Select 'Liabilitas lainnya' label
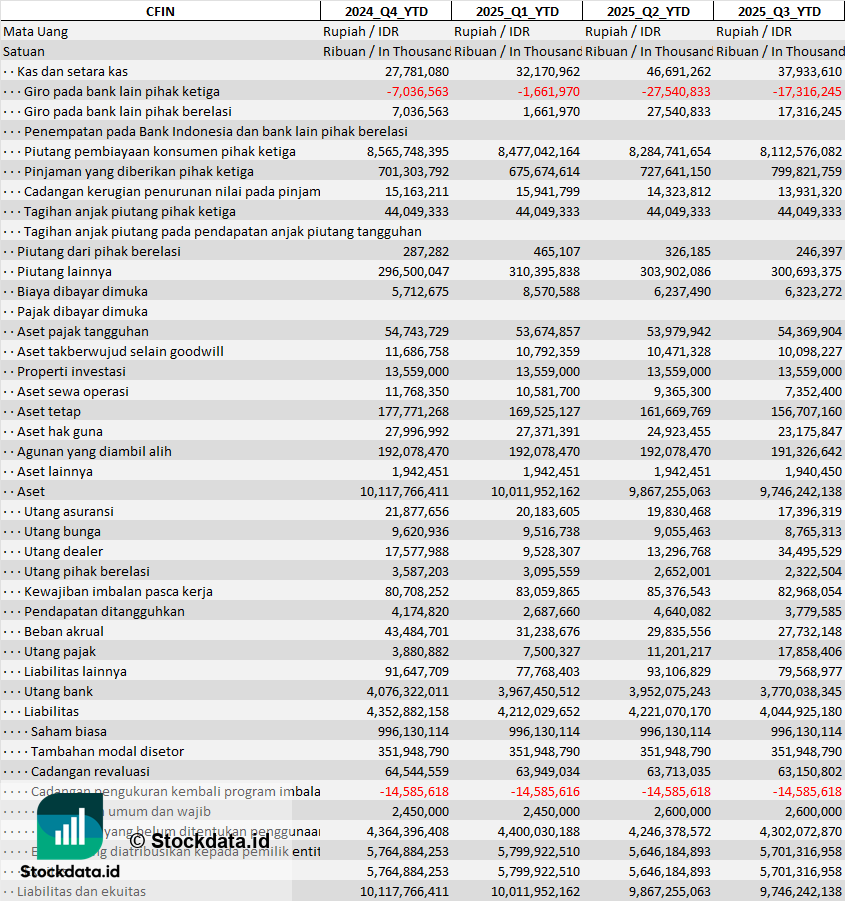The image size is (845, 901). 75,672
